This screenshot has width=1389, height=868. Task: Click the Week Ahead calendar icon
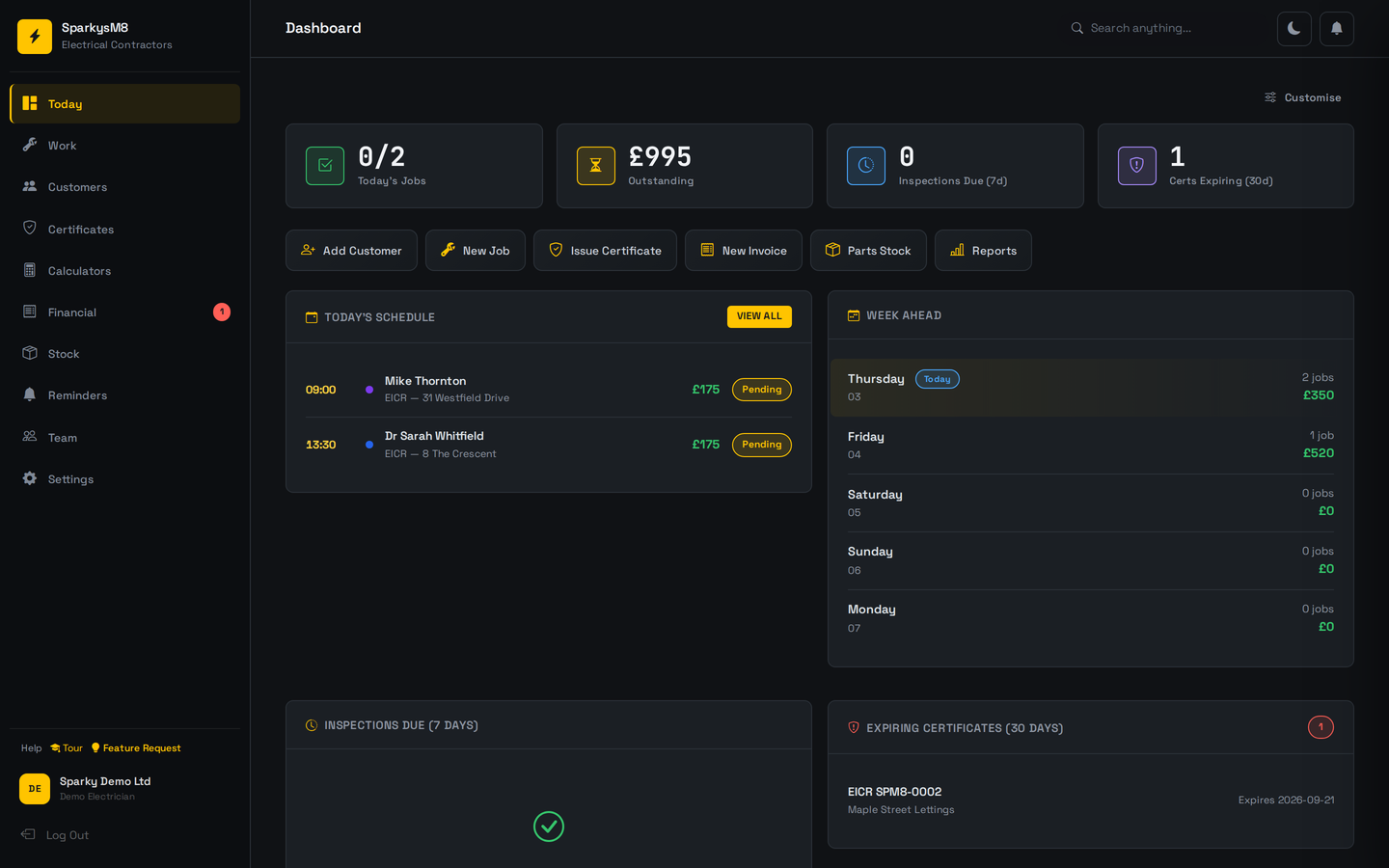coord(854,315)
